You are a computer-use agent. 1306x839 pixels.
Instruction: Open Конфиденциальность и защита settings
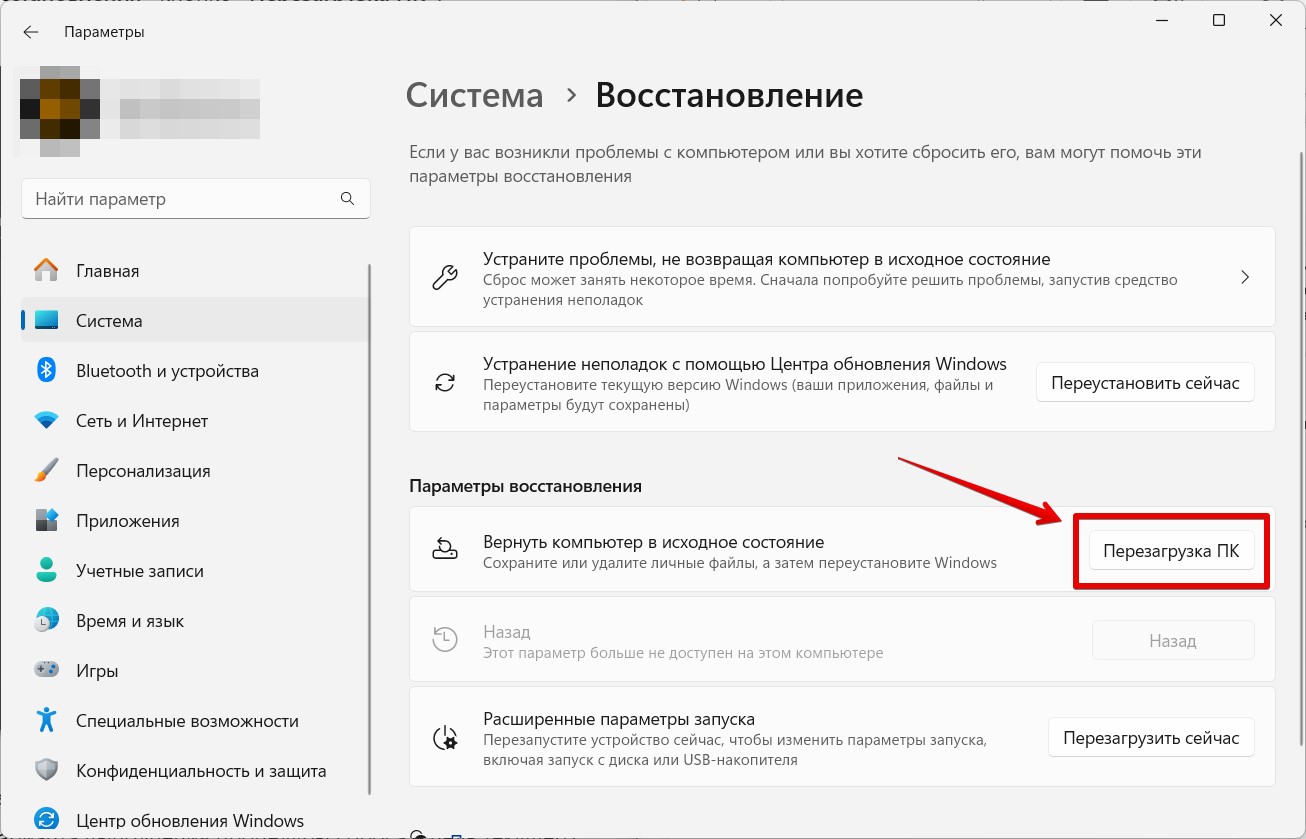[195, 771]
